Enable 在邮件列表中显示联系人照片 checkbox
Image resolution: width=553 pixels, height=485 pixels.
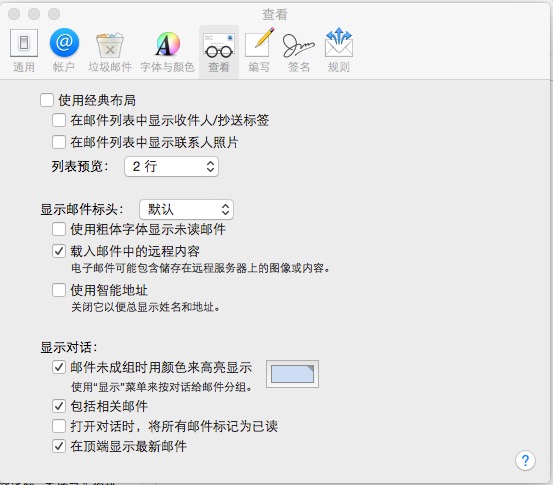(59, 142)
